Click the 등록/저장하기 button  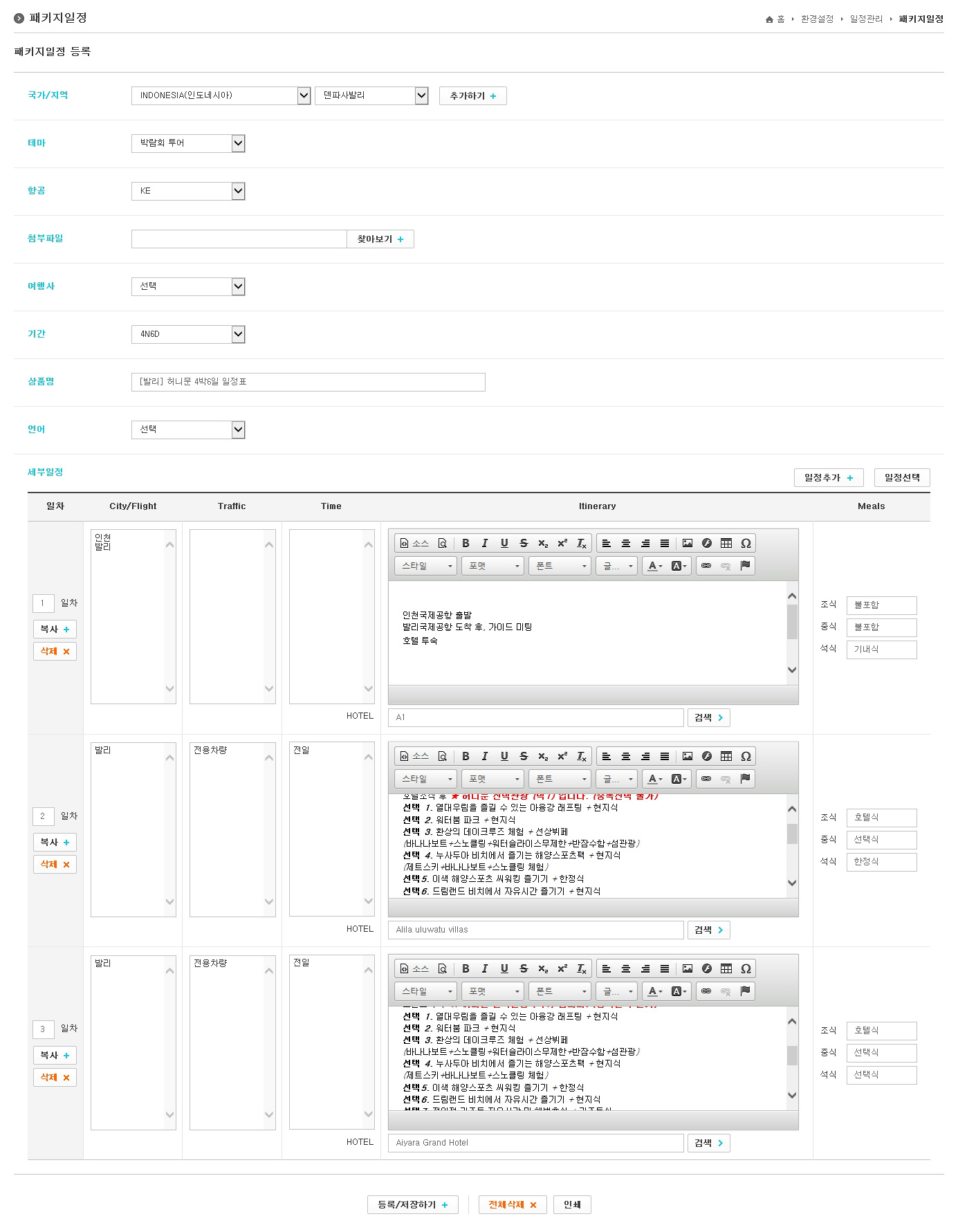click(412, 1205)
